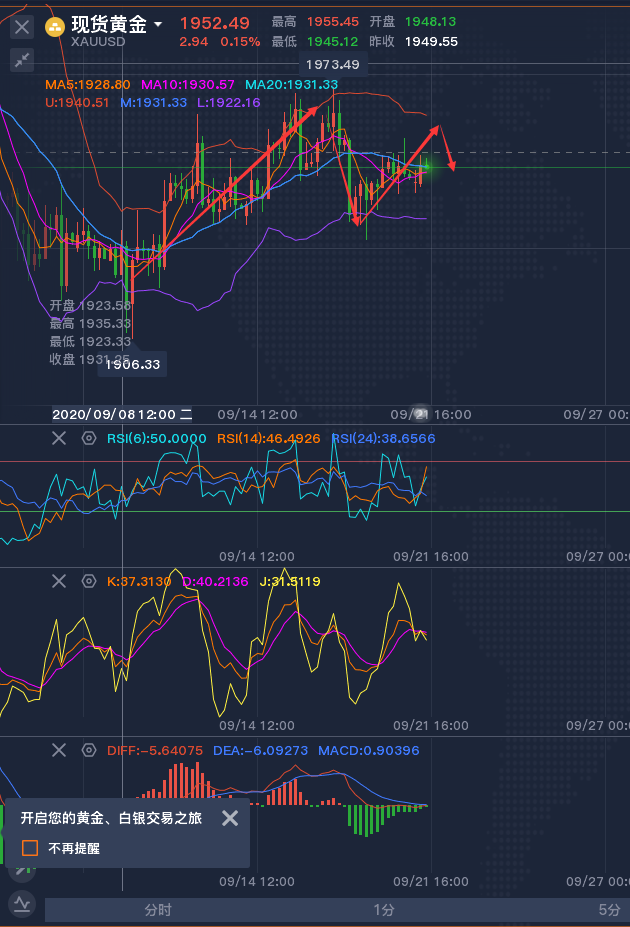Select the 5分 timeframe tab
The image size is (630, 927).
[609, 910]
